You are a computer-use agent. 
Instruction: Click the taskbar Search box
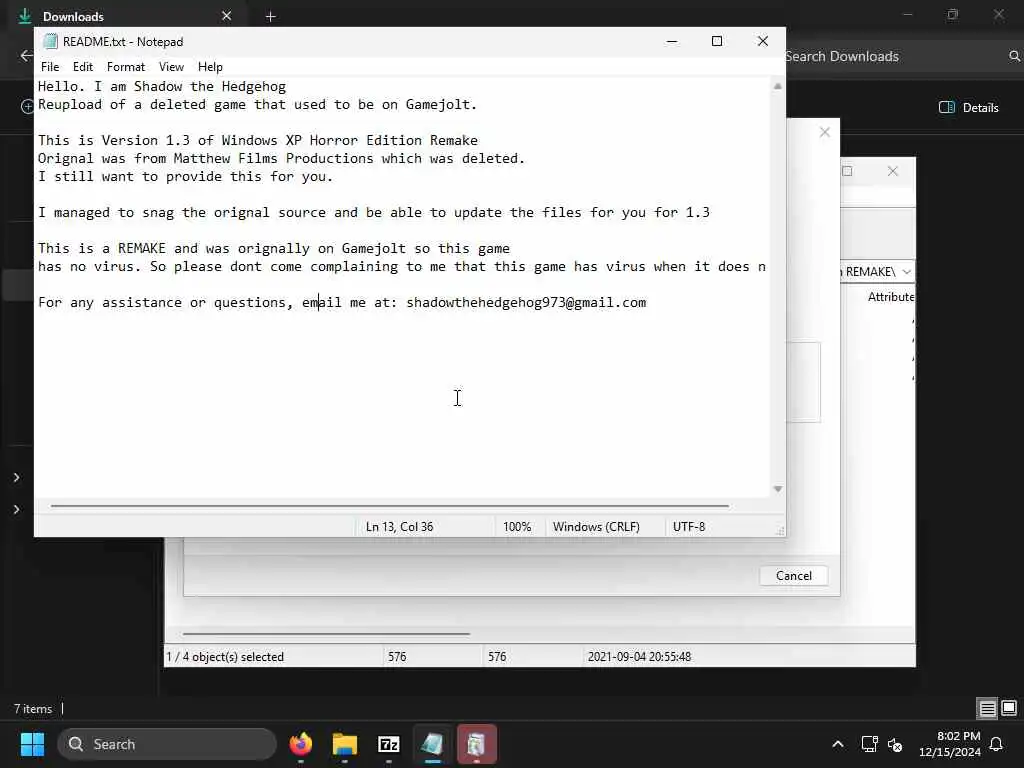point(167,744)
